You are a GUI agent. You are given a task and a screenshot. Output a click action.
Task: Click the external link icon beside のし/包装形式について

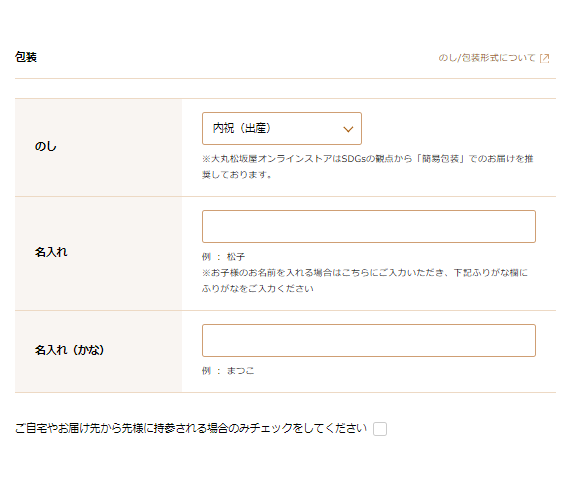(544, 58)
